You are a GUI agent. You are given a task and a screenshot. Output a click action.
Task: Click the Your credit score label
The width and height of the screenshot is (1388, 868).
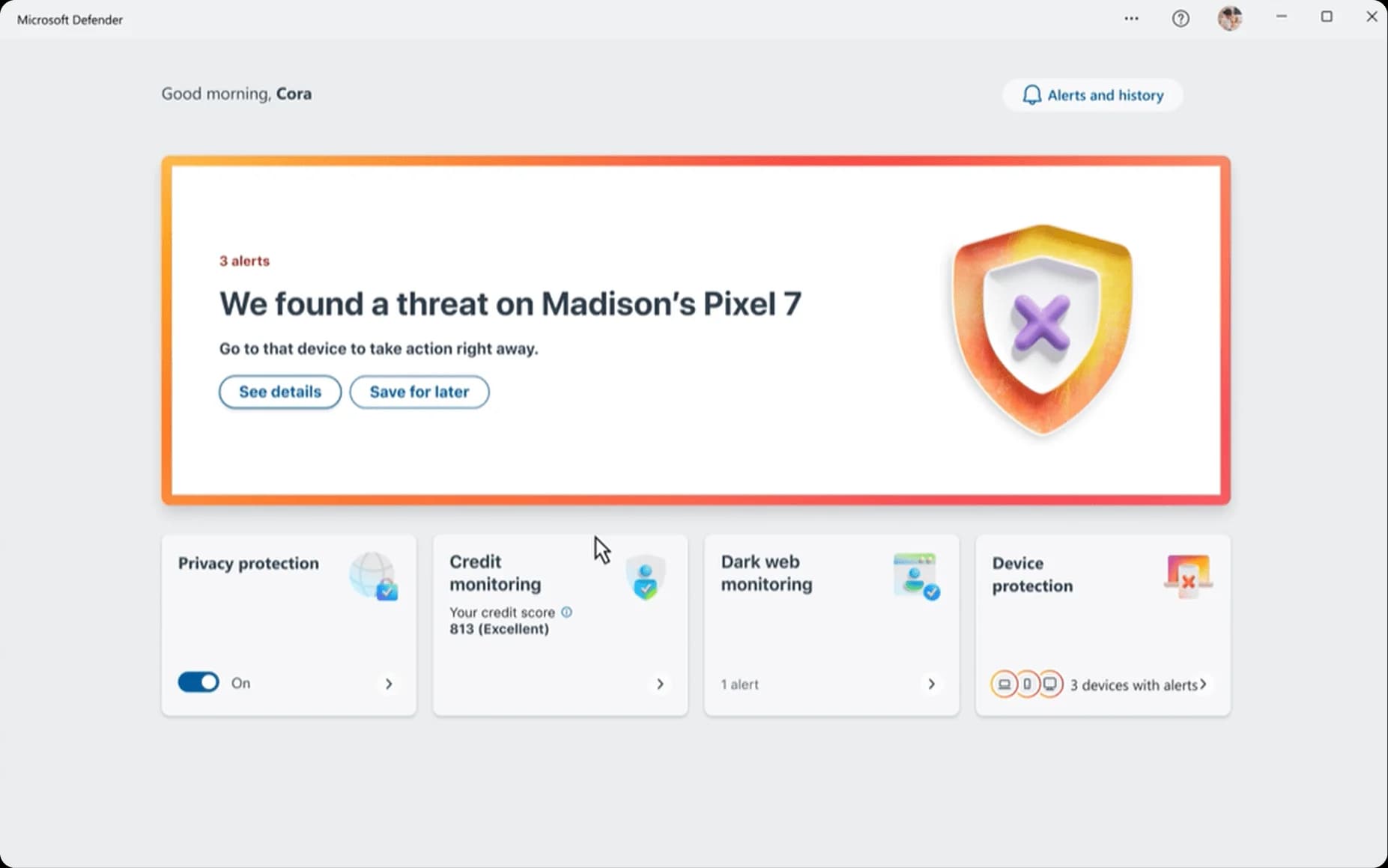502,613
